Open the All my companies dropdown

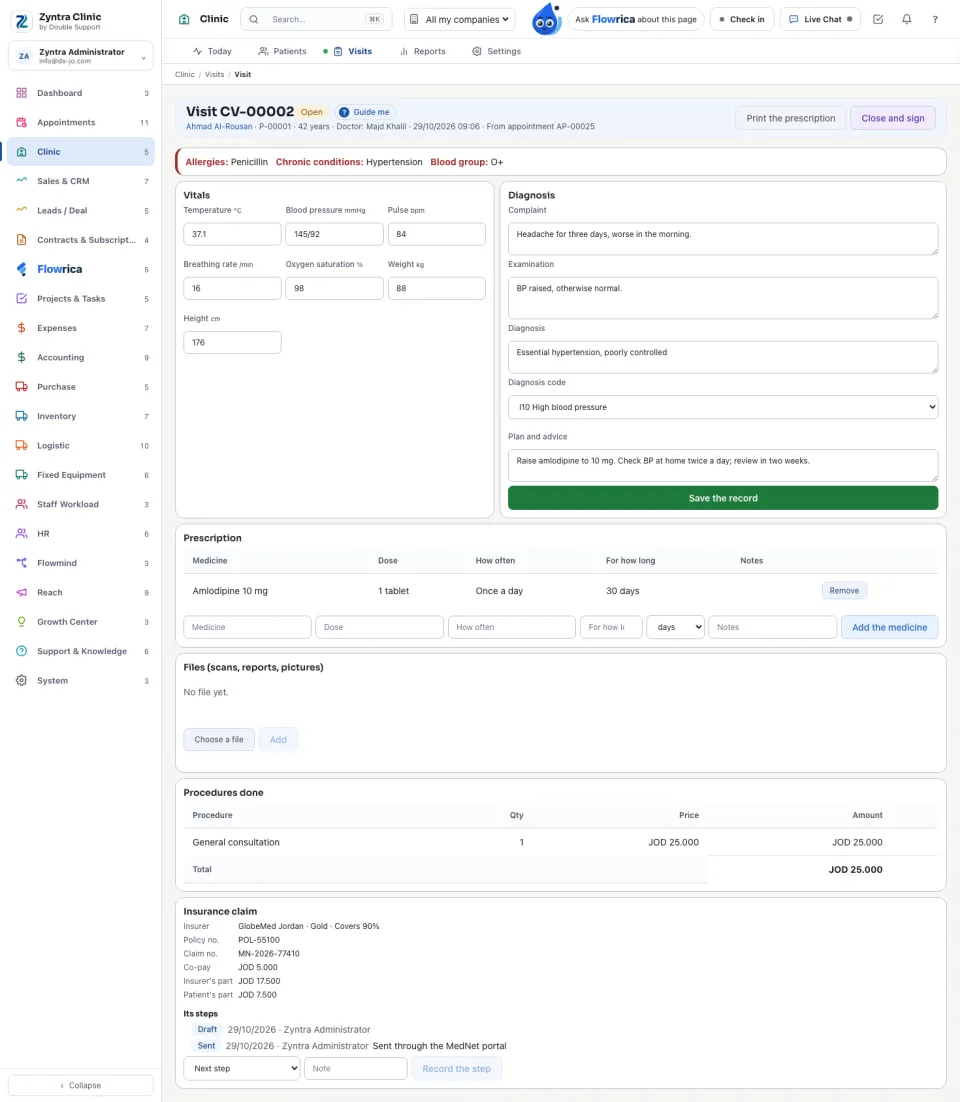460,19
